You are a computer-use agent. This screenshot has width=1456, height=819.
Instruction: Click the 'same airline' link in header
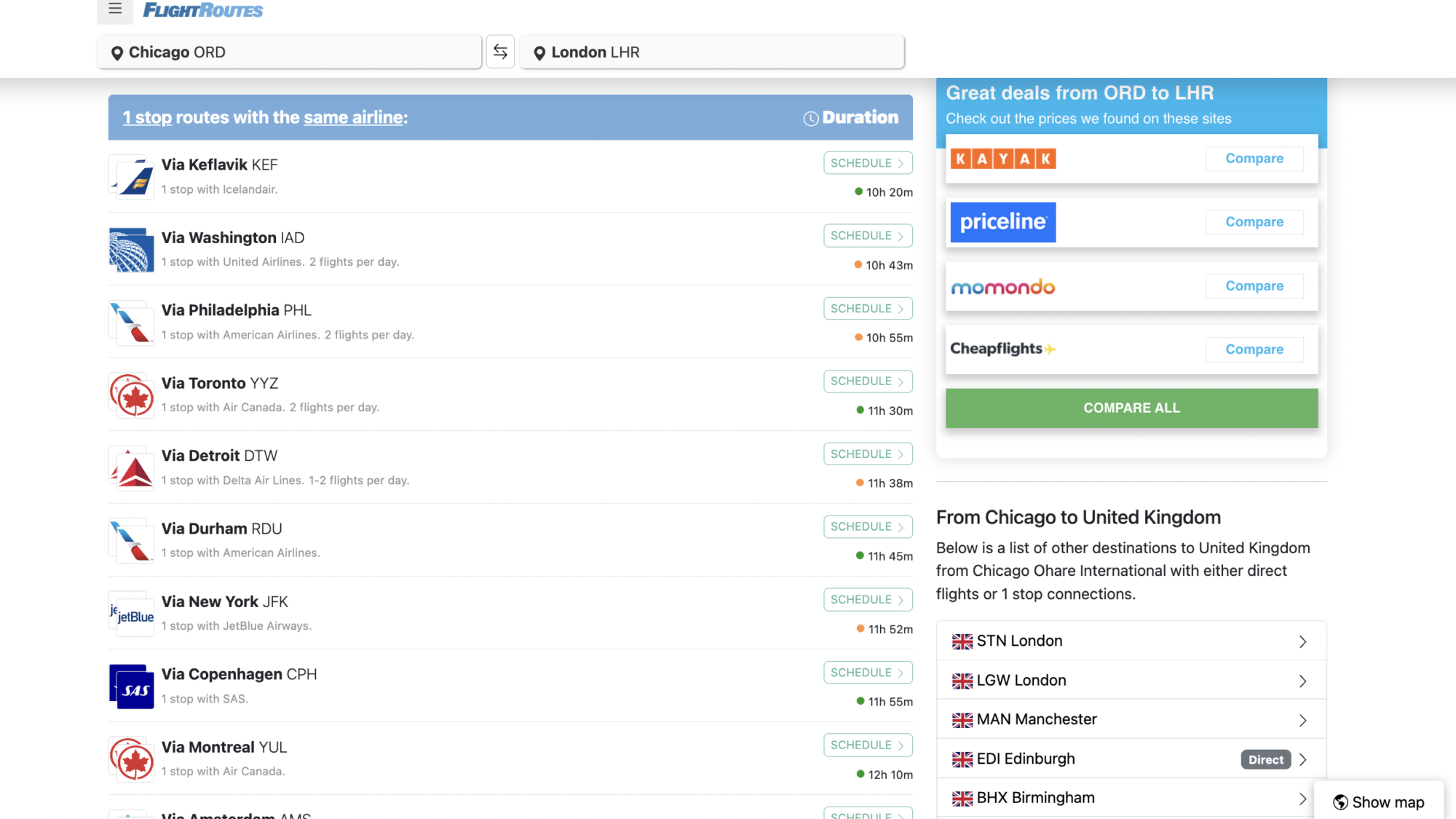tap(353, 117)
